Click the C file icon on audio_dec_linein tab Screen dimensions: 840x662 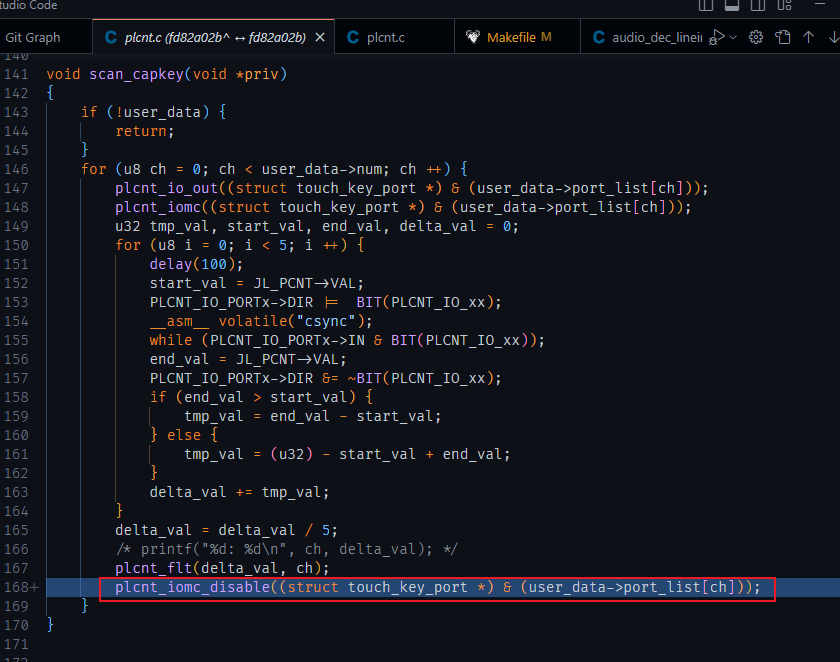coord(599,37)
